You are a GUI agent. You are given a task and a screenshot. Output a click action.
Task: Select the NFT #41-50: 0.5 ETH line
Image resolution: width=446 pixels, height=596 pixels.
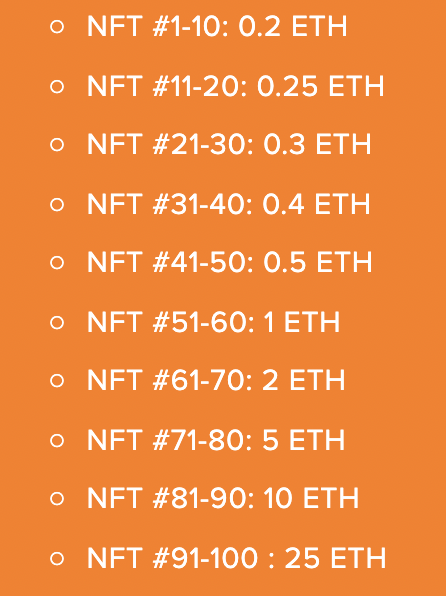230,262
